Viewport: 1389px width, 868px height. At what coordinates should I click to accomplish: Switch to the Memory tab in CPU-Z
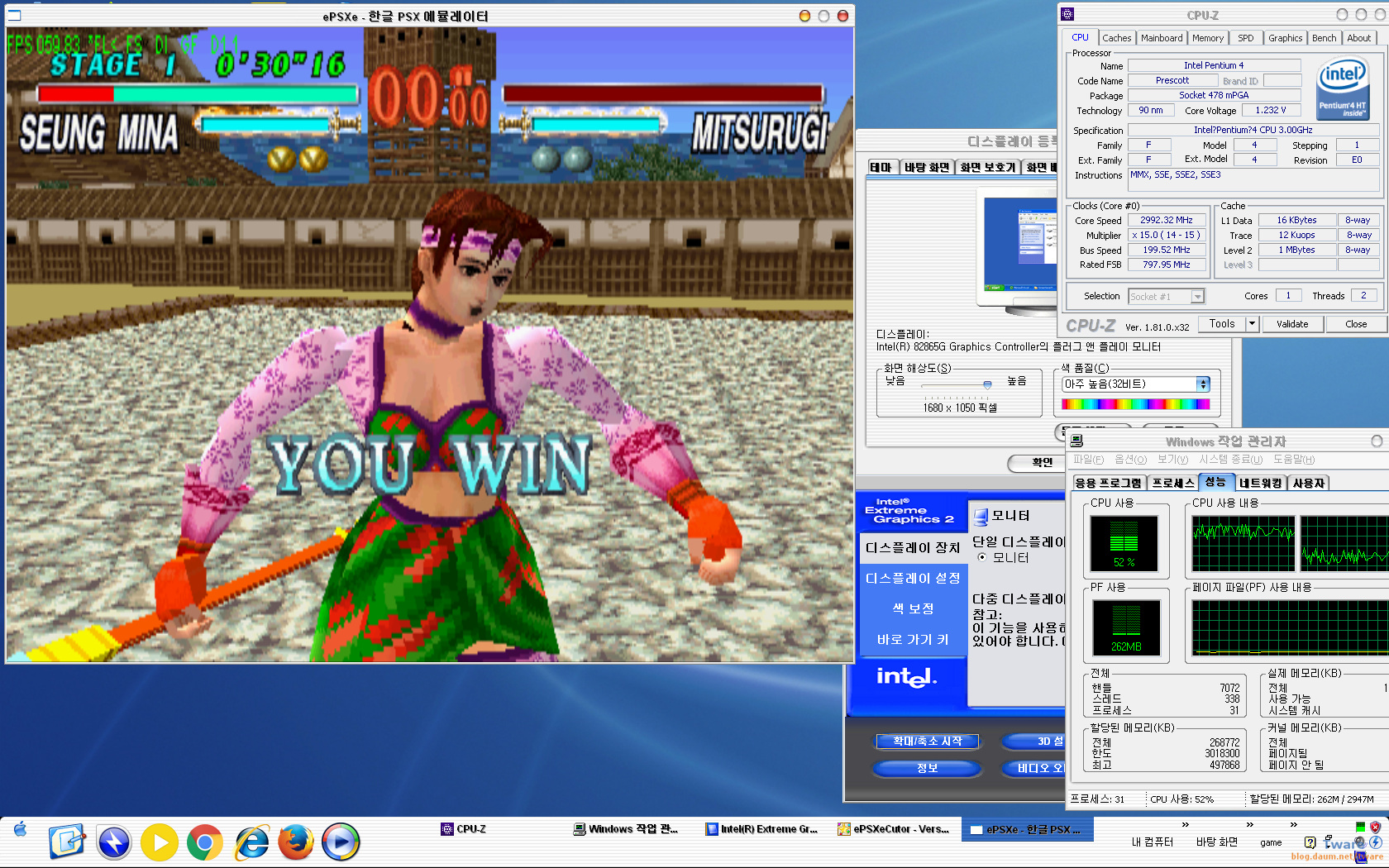coord(1208,38)
